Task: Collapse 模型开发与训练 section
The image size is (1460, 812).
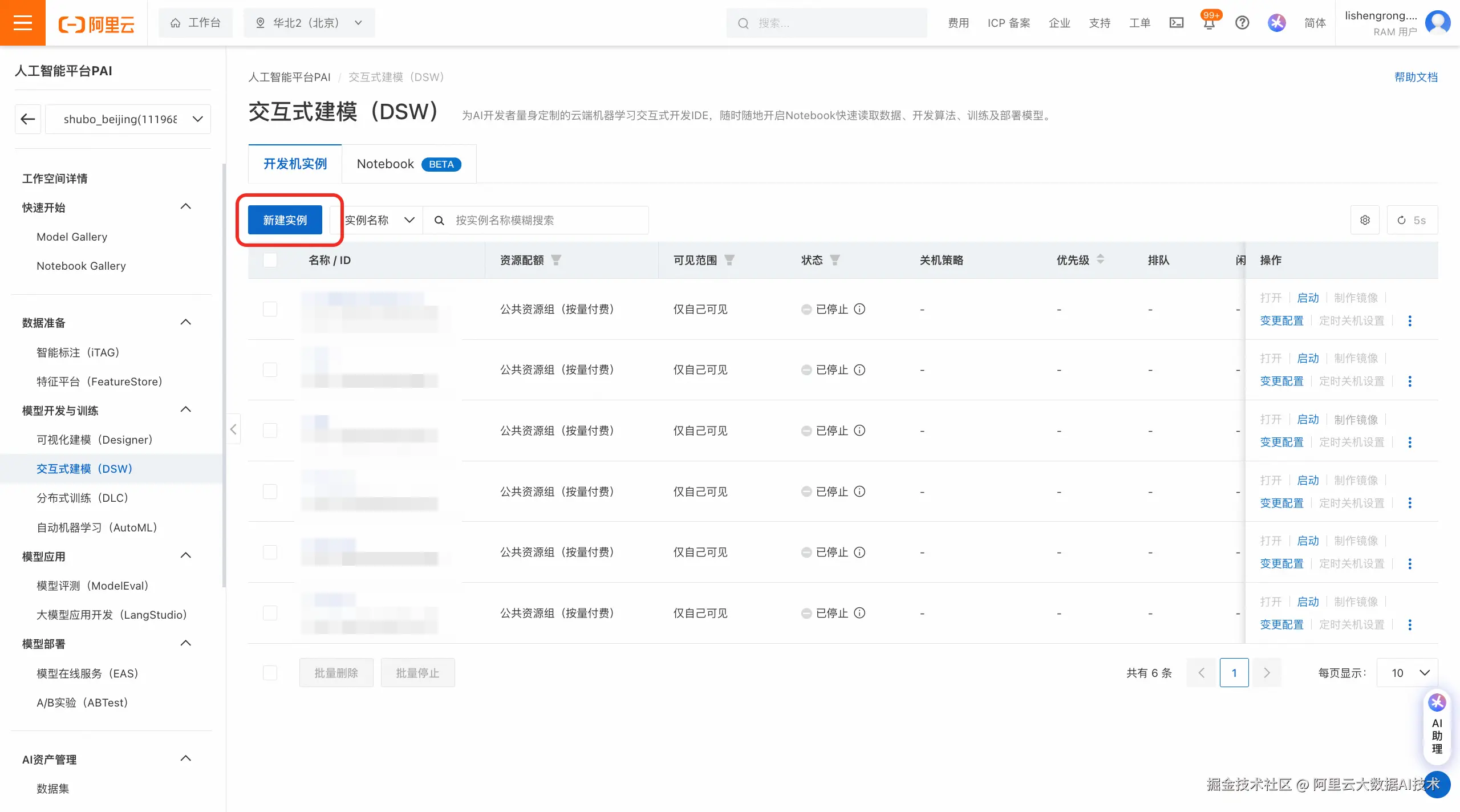Action: 185,410
